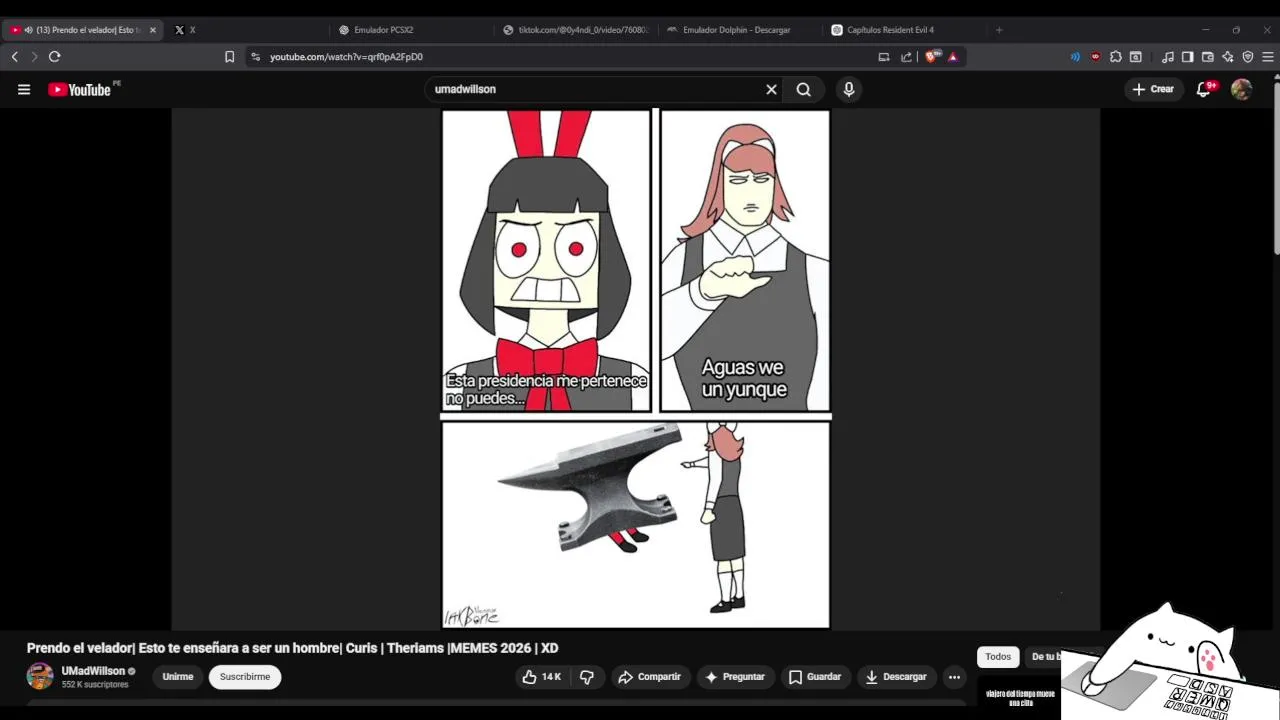Viewport: 1280px width, 720px height.
Task: Open the YouTube hamburger guide menu
Action: (x=24, y=89)
